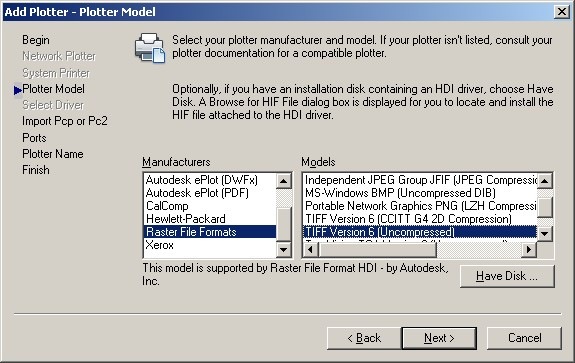Click Models list scroll up arrow
575x363 pixels.
tap(545, 181)
